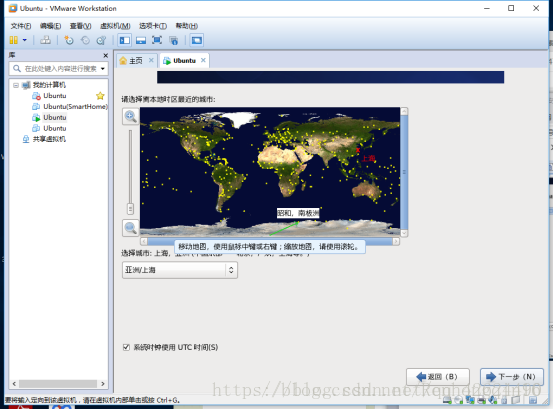Open the message log status bar icon
Screen dimensions: 553x410
(533, 400)
